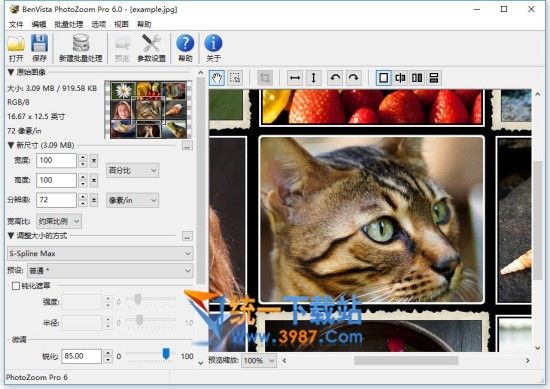Open the S-Spline Max resize method dropdown
Screen dimensions: 550x389
(x=100, y=253)
